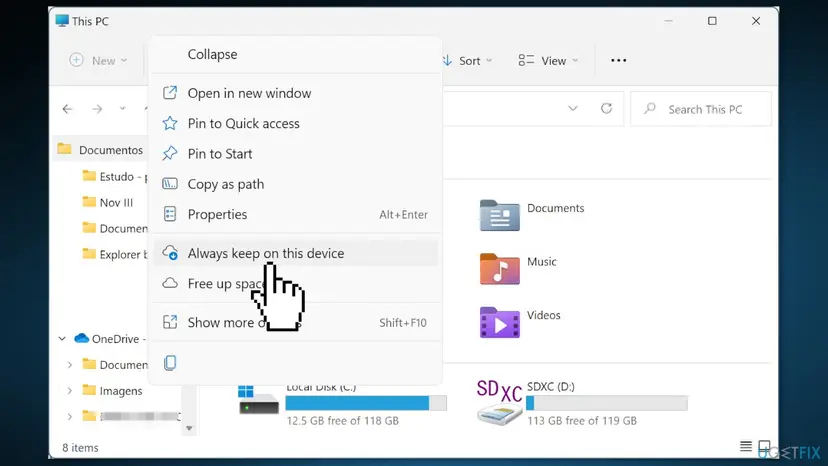The width and height of the screenshot is (828, 466).
Task: Open the Videos folder icon
Action: (500, 322)
